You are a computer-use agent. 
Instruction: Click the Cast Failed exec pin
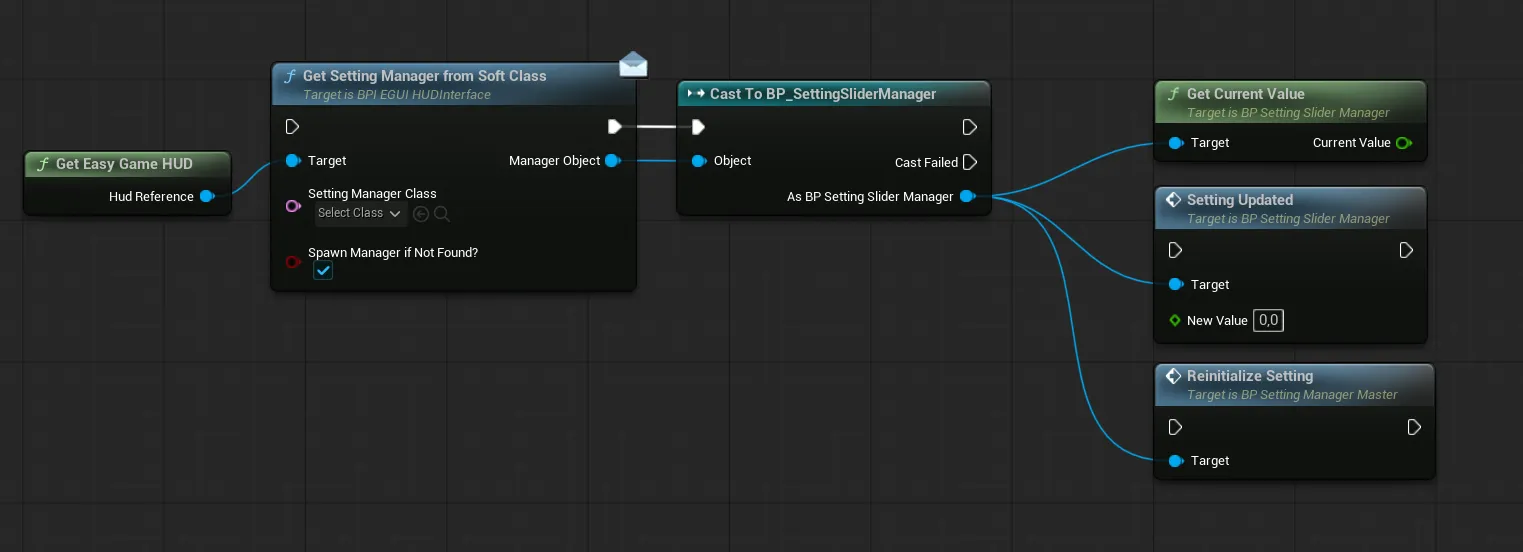pos(969,162)
